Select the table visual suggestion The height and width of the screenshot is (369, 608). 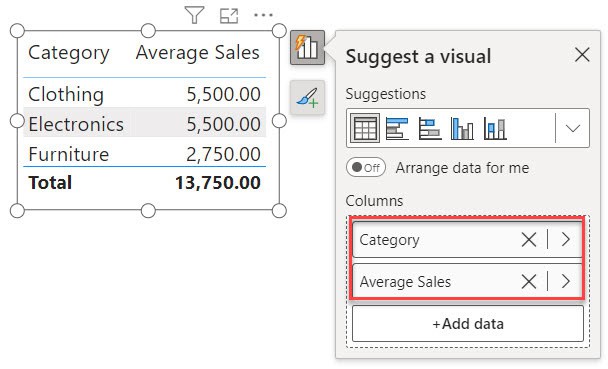point(364,128)
